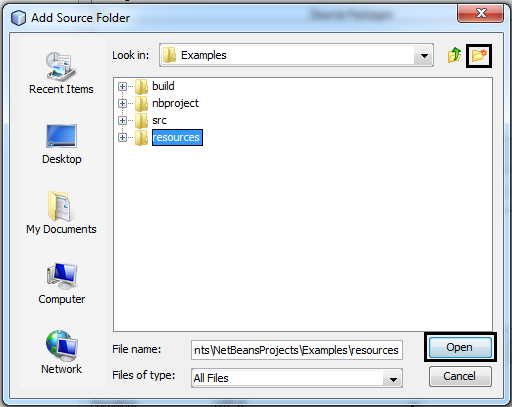Open the Files of type dropdown
The width and height of the screenshot is (512, 407).
(393, 378)
